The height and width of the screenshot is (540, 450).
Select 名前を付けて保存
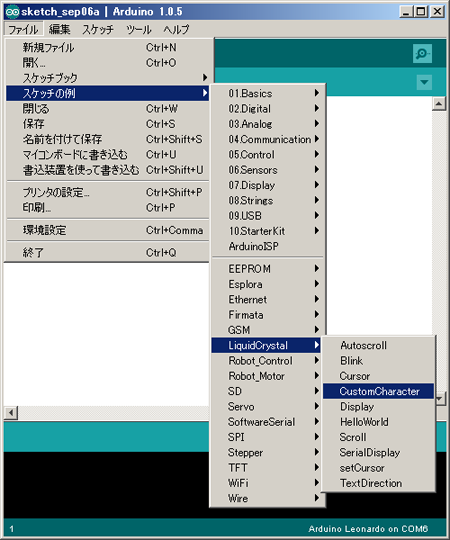pyautogui.click(x=107, y=139)
